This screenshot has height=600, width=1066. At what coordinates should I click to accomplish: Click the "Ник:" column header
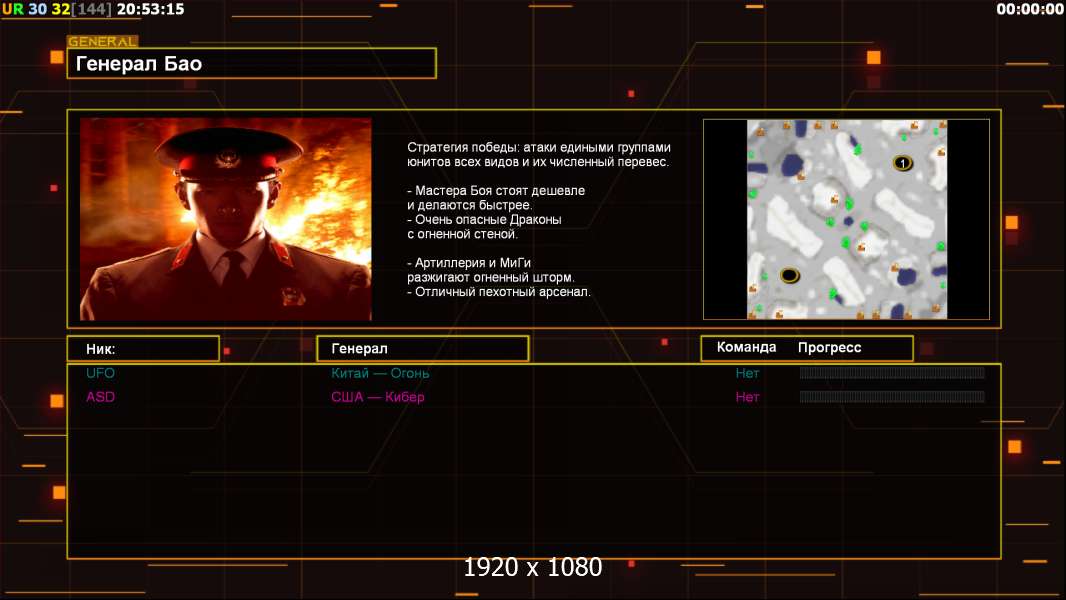coord(143,349)
